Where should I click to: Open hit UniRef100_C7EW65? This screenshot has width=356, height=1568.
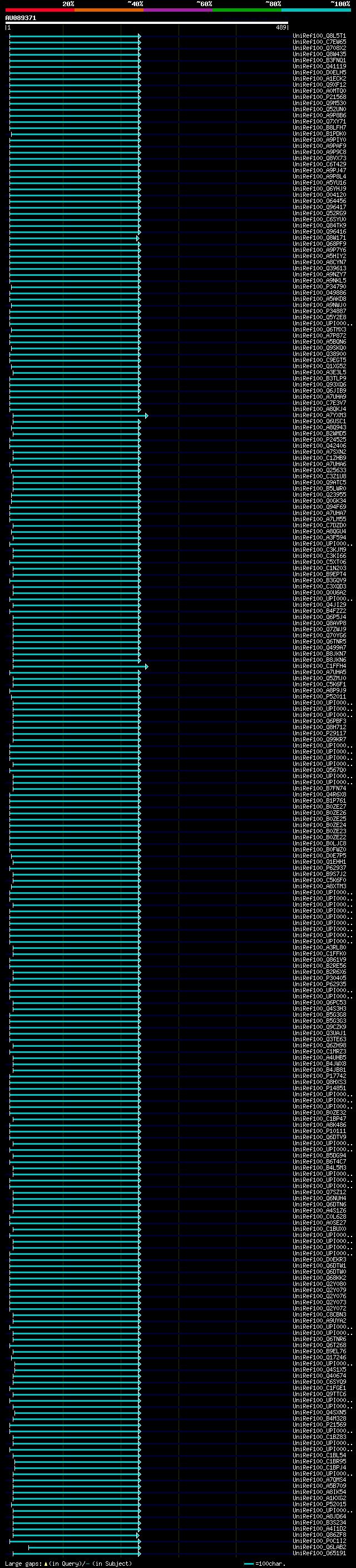(x=319, y=43)
